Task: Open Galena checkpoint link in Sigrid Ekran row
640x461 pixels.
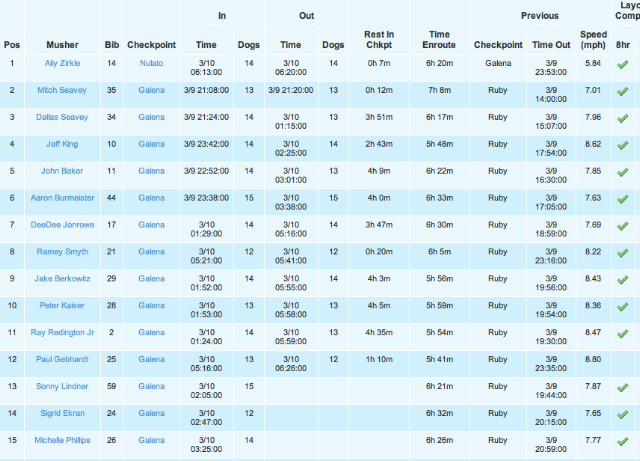Action: point(151,414)
